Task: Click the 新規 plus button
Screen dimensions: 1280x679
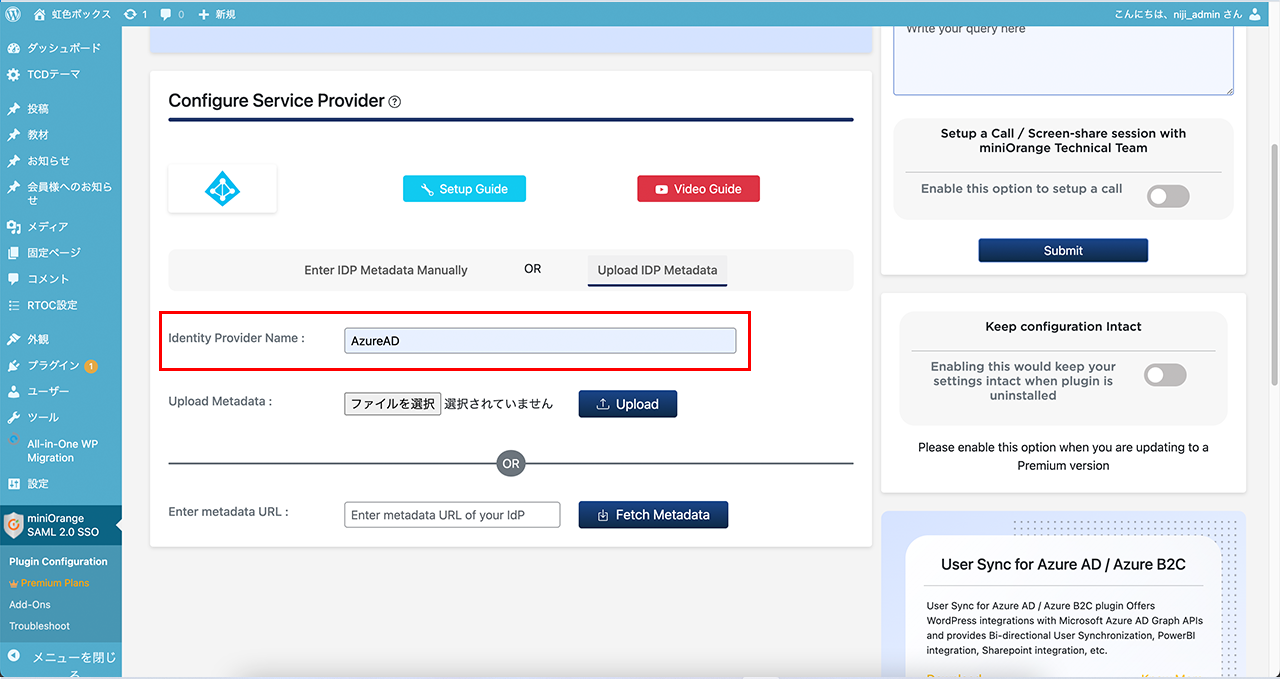Action: click(217, 14)
